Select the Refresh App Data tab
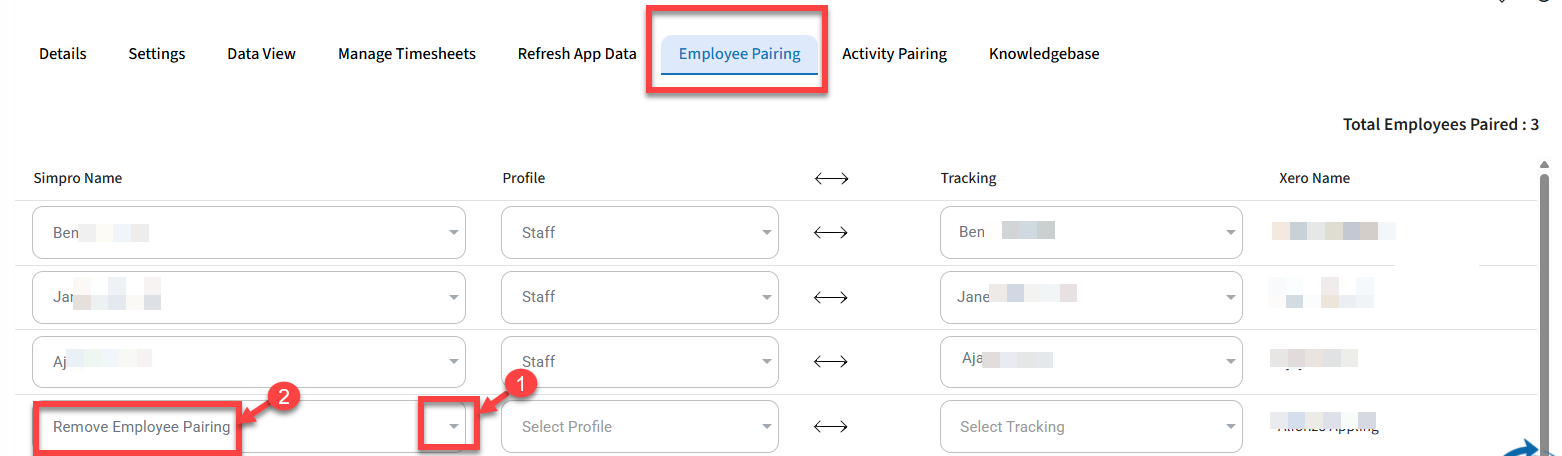 [577, 54]
